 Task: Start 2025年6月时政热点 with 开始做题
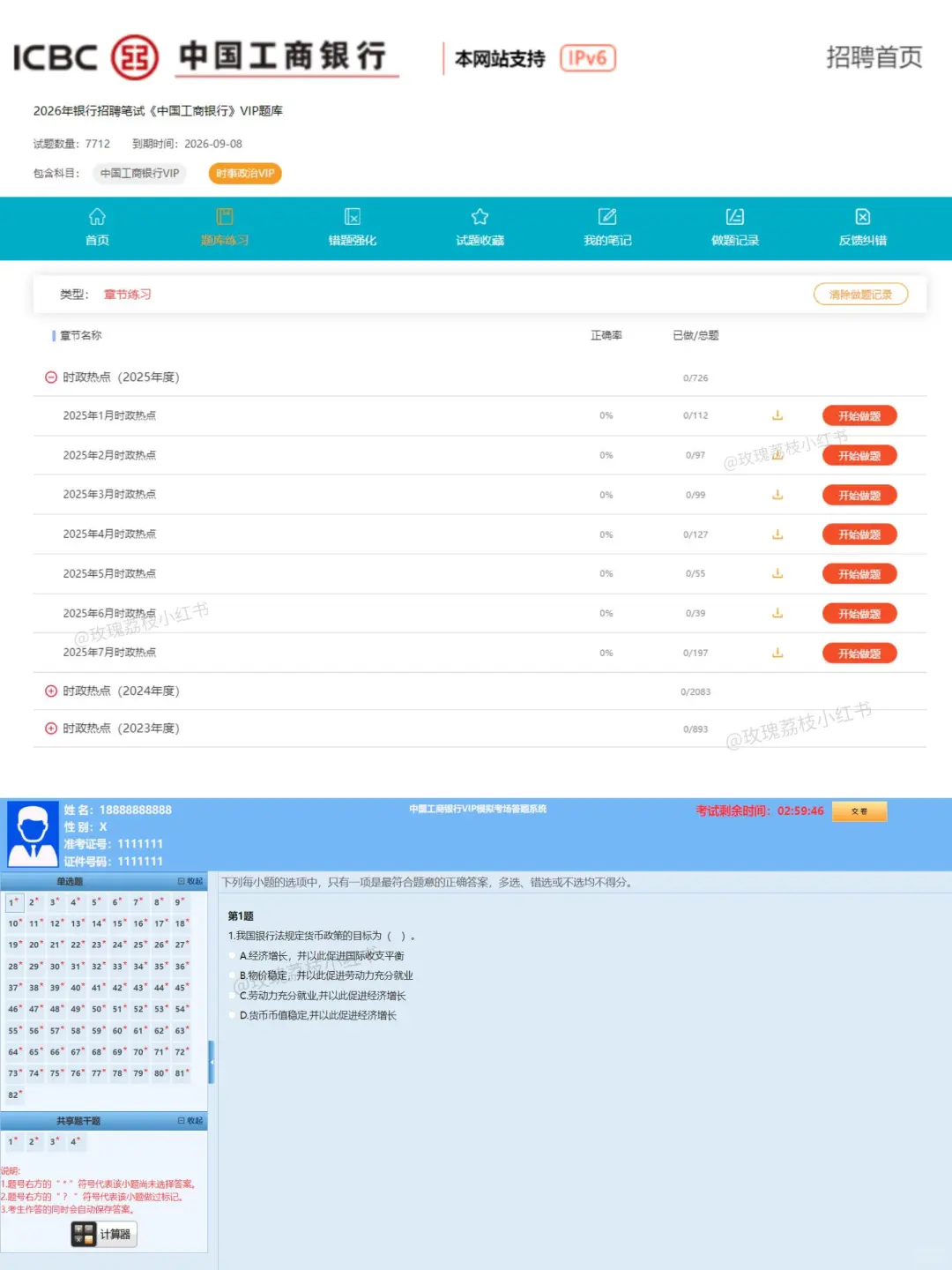[859, 614]
